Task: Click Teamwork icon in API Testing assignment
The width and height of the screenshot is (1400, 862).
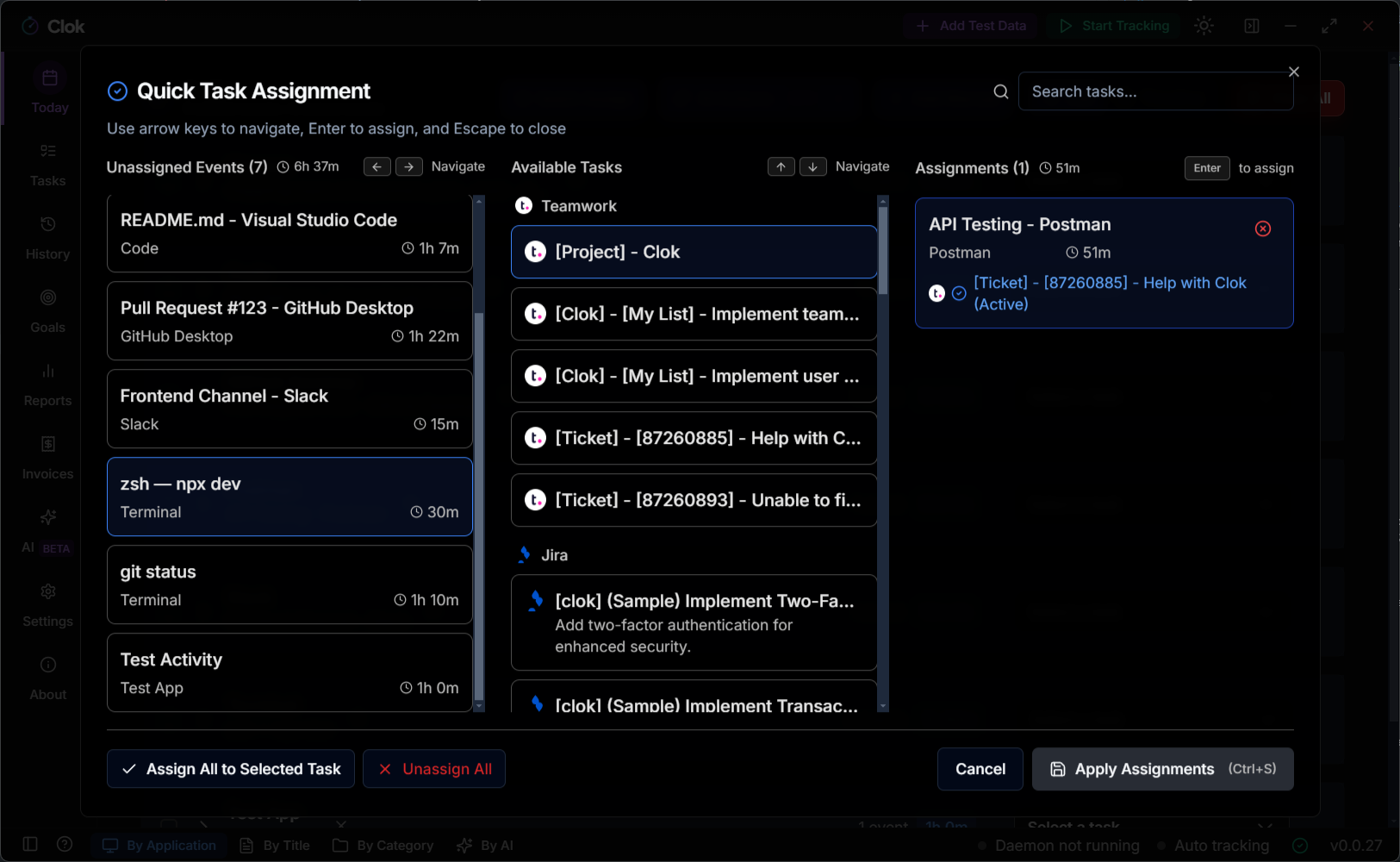Action: point(936,293)
